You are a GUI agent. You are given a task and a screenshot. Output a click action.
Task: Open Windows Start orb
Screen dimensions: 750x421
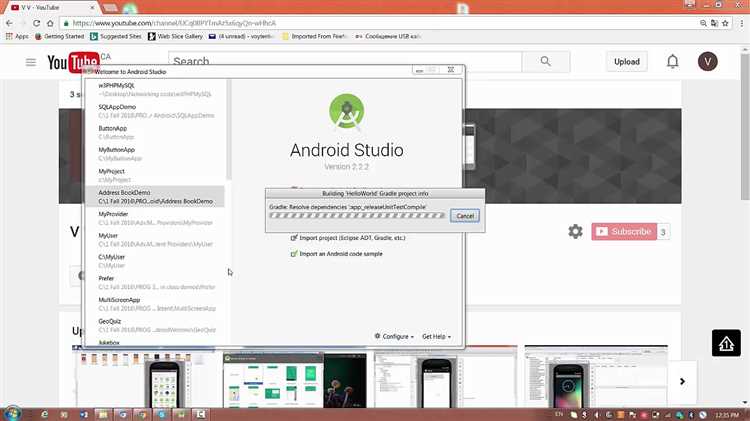click(x=11, y=413)
